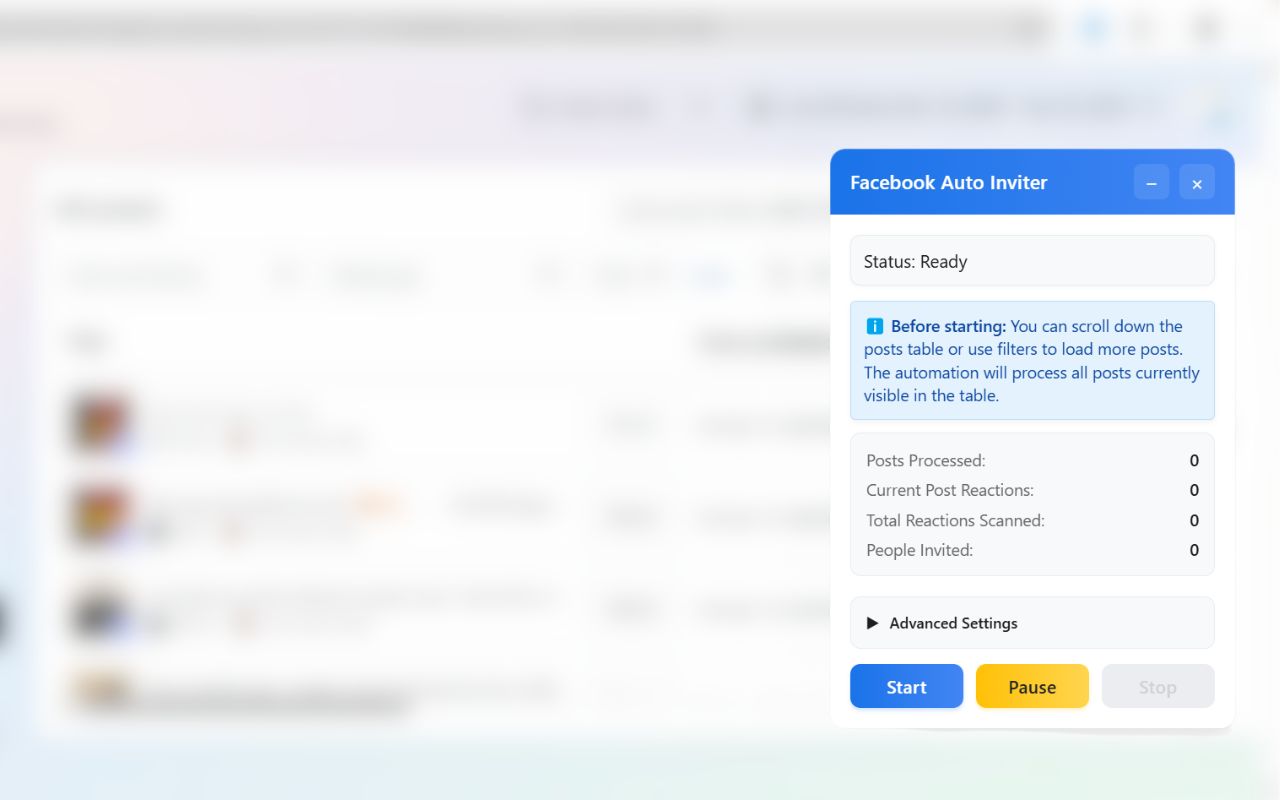This screenshot has width=1280, height=800.
Task: Click the statistics panel in the popup
Action: [x=1032, y=505]
